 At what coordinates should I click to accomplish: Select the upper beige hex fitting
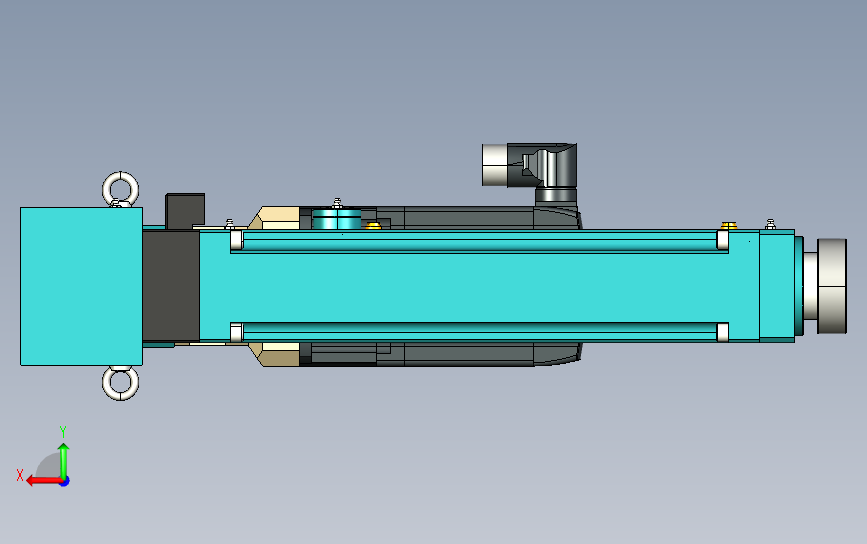(x=274, y=218)
